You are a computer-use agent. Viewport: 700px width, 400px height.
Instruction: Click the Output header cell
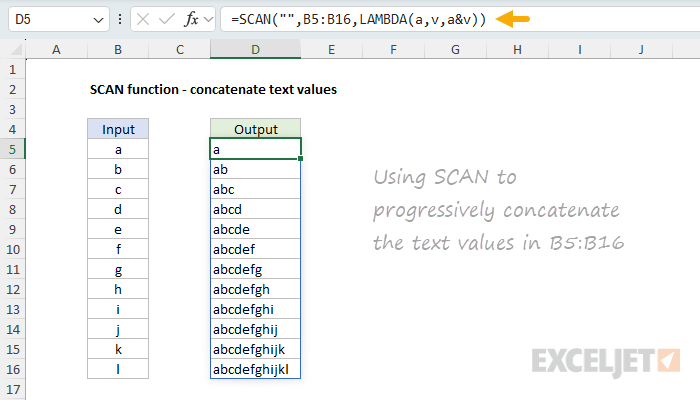point(255,129)
